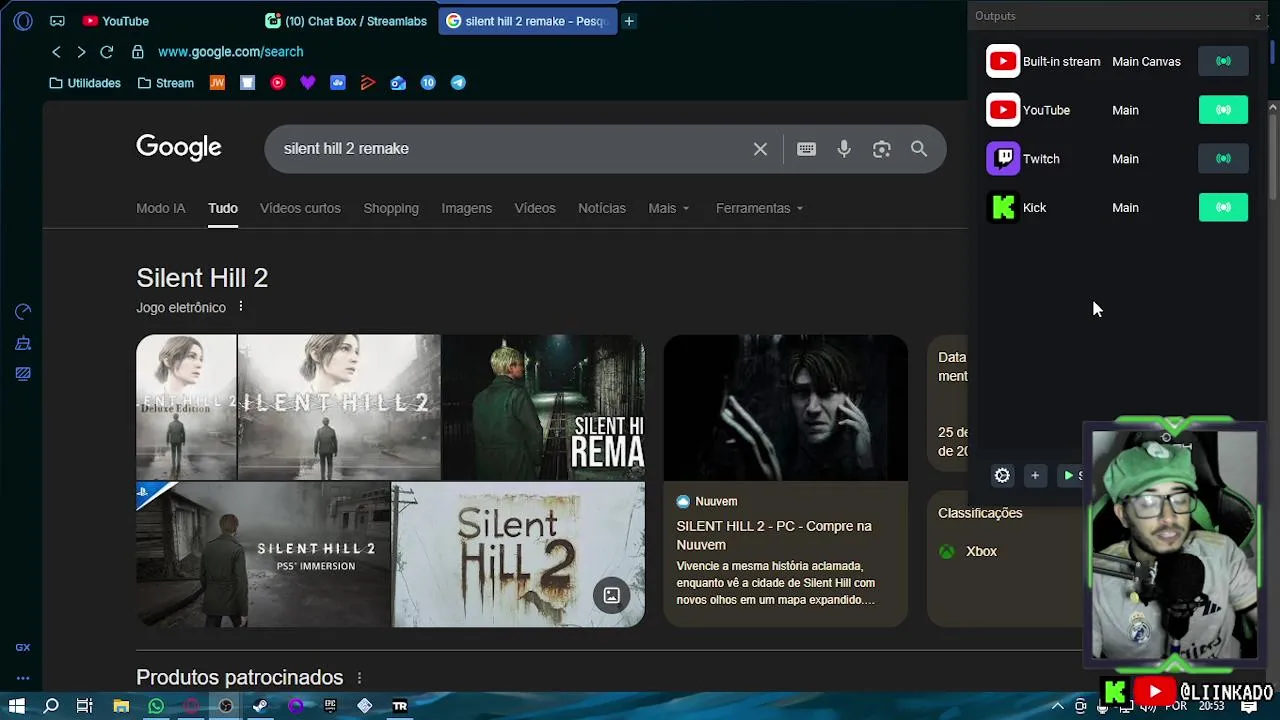Open Steam from the taskbar

260,706
